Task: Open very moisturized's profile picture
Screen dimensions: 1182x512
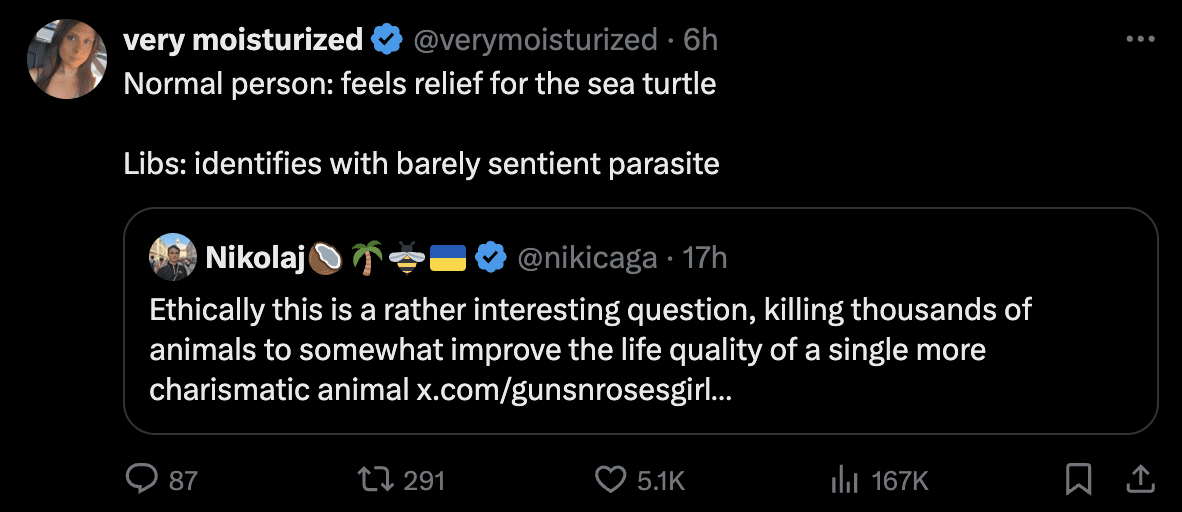Action: (67, 59)
